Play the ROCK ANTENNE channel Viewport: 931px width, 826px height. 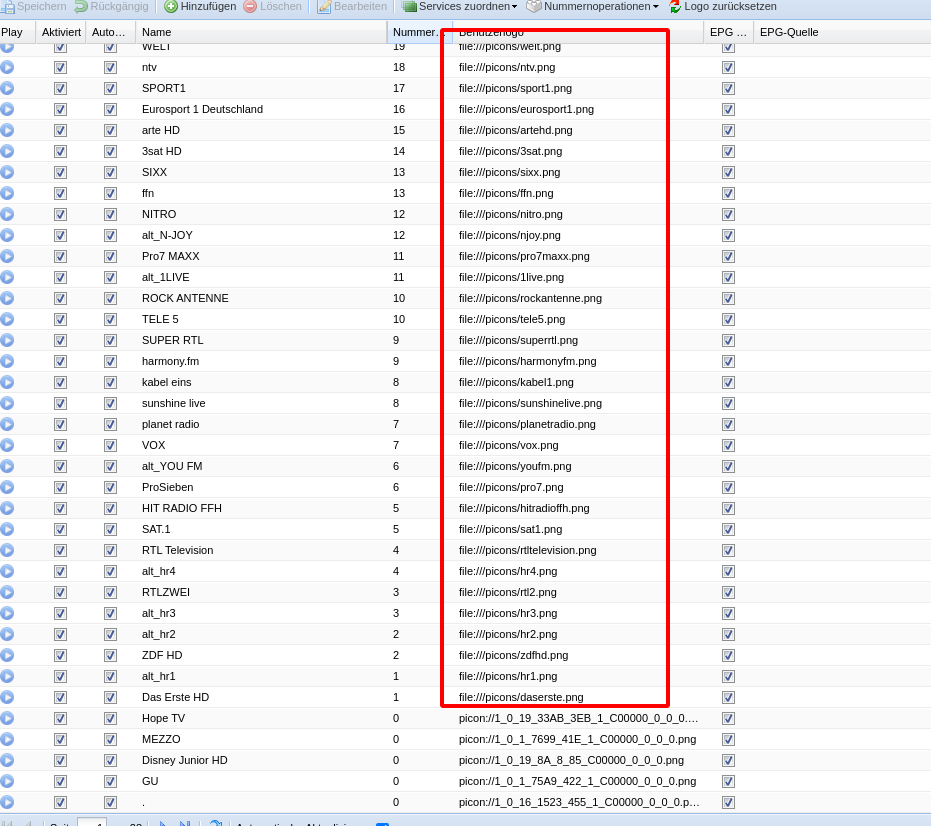(x=7, y=298)
